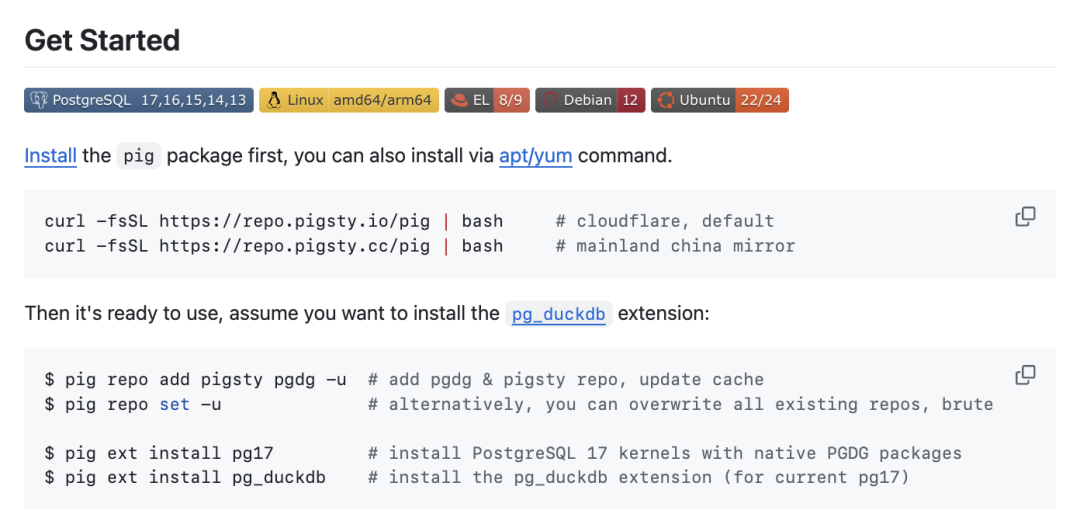The height and width of the screenshot is (528, 1080).
Task: Click the inline pig code label
Action: tap(139, 157)
